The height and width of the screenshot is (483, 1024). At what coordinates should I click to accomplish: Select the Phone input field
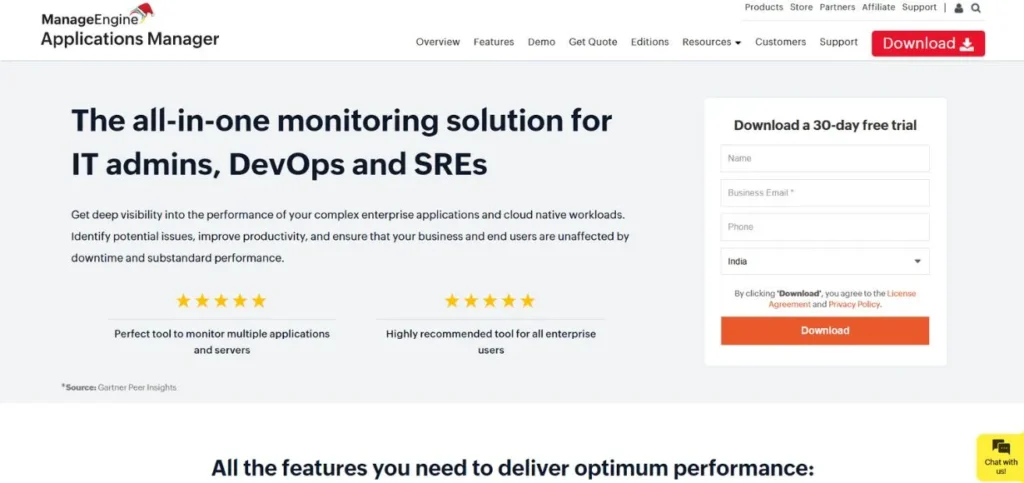pyautogui.click(x=824, y=227)
